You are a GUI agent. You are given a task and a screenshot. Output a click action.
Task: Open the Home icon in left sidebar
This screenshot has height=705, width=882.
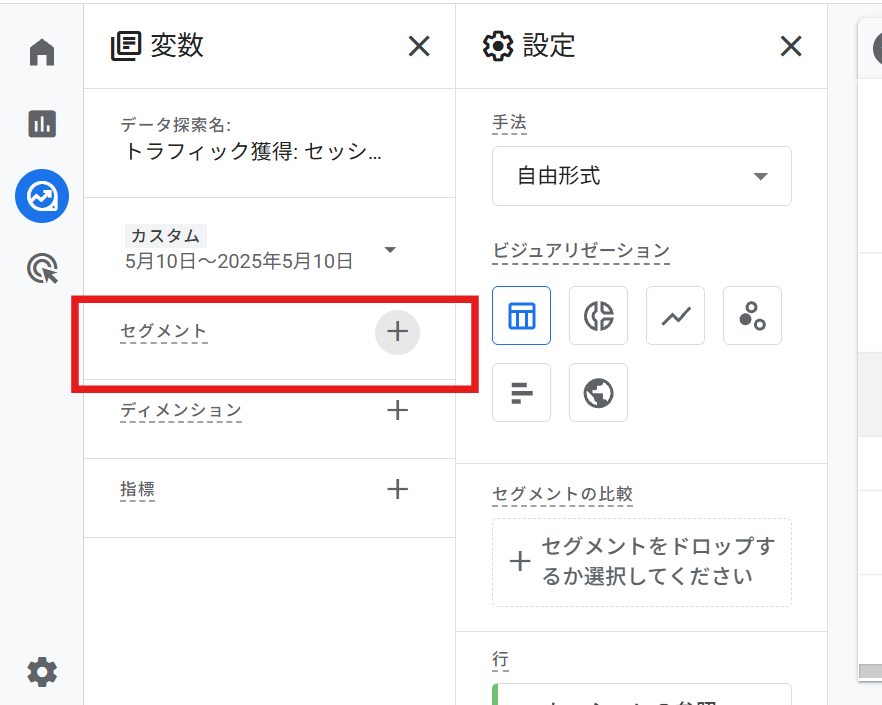pos(42,52)
